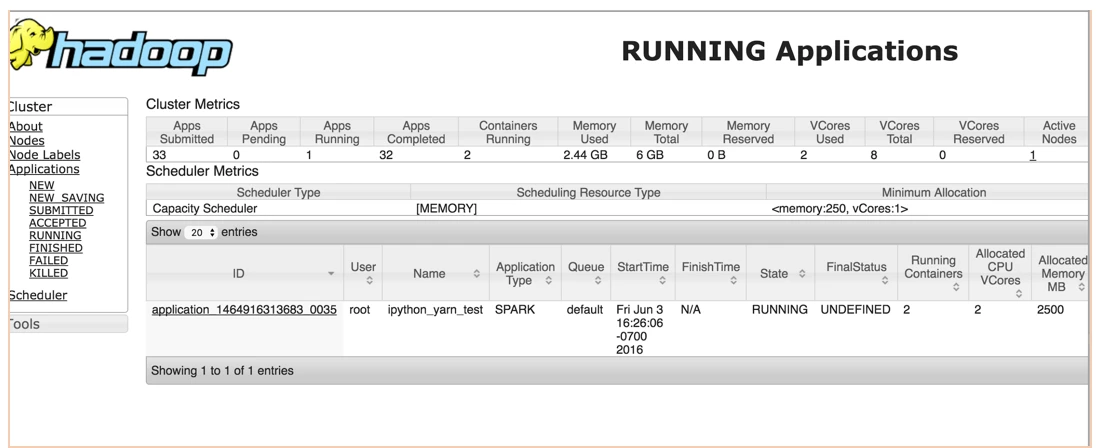This screenshot has height=448, width=1100.
Task: Sort the StartTime column
Action: pos(662,281)
